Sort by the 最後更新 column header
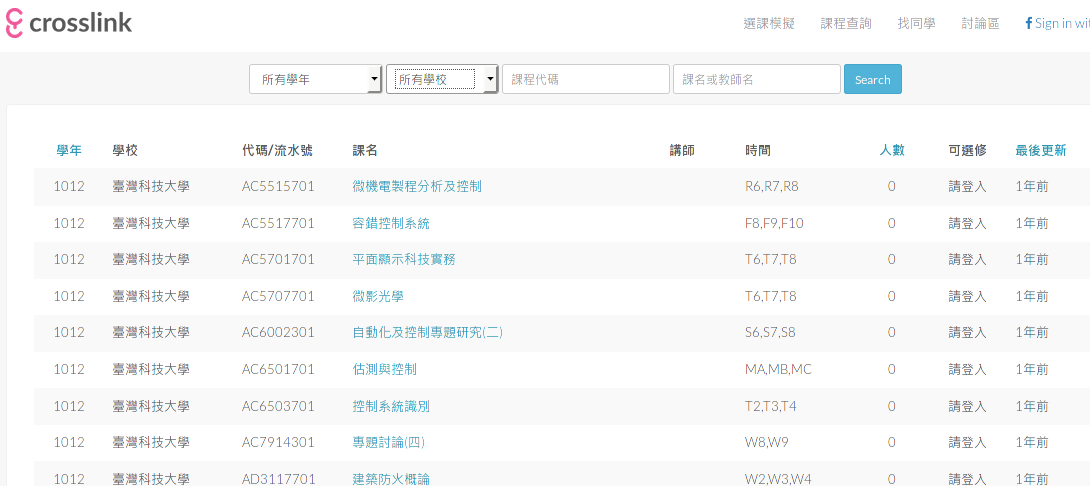Viewport: 1090px width, 486px height. 1041,150
